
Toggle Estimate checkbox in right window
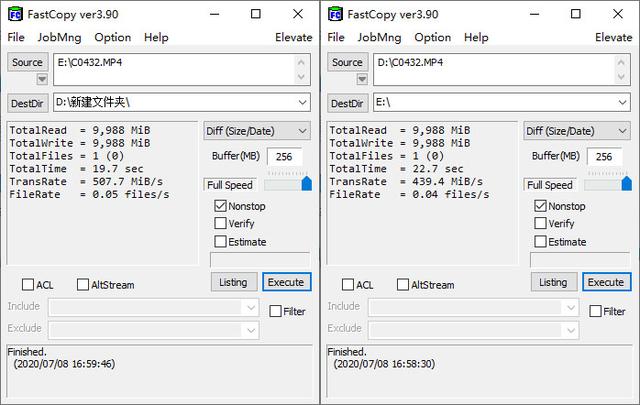click(x=540, y=241)
